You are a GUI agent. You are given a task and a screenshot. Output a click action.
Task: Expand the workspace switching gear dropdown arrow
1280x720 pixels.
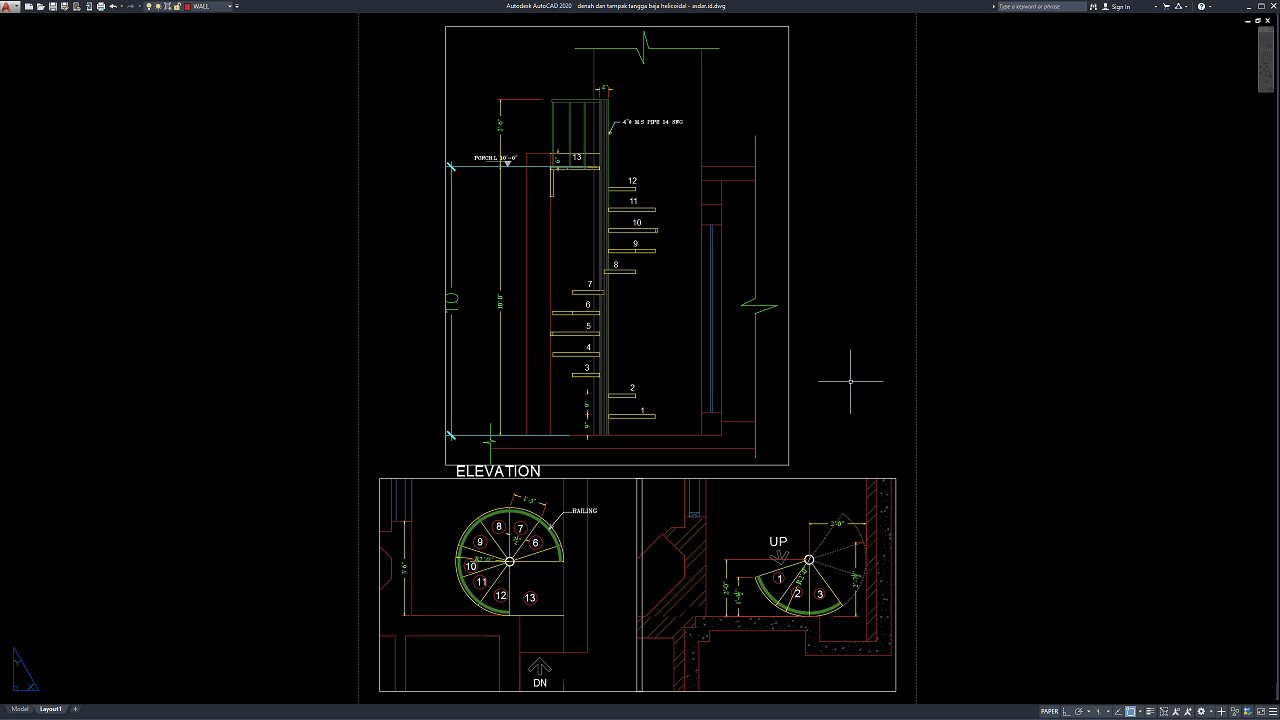tap(1211, 712)
